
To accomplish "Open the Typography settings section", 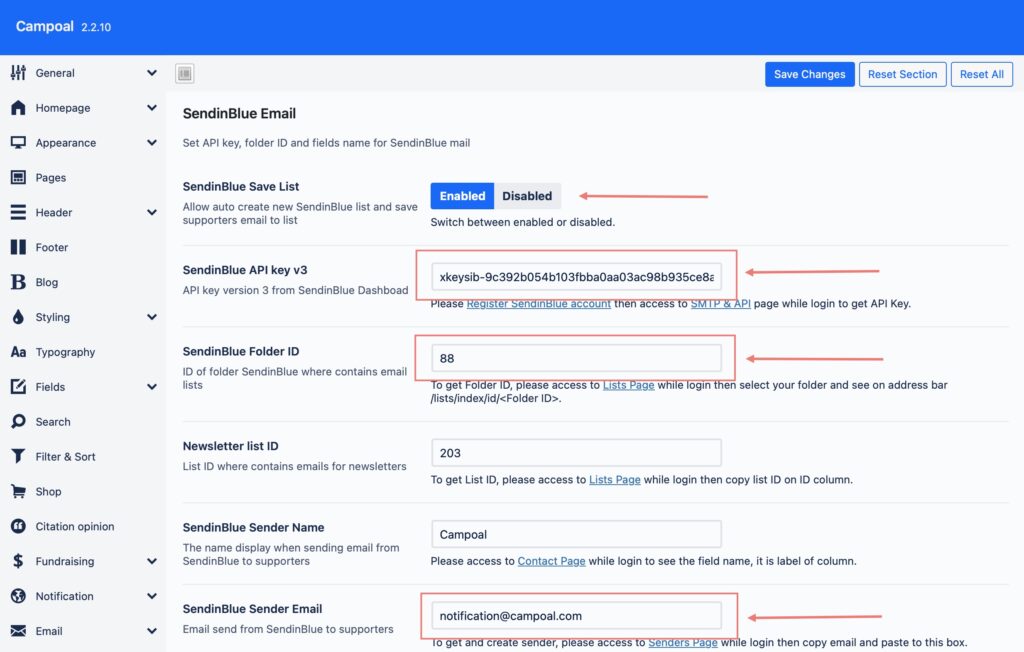I will click(x=65, y=352).
